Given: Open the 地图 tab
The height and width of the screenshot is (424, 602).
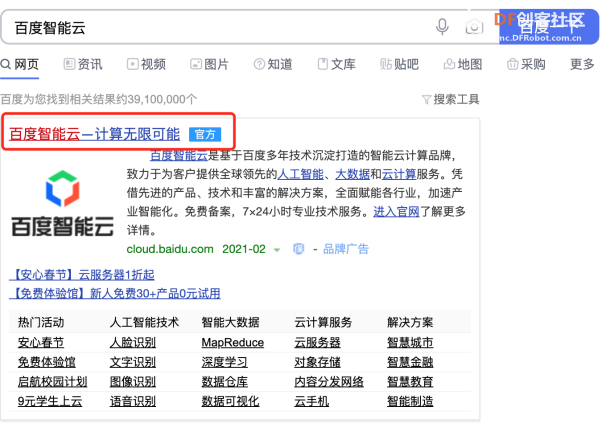Looking at the screenshot, I should (x=463, y=64).
